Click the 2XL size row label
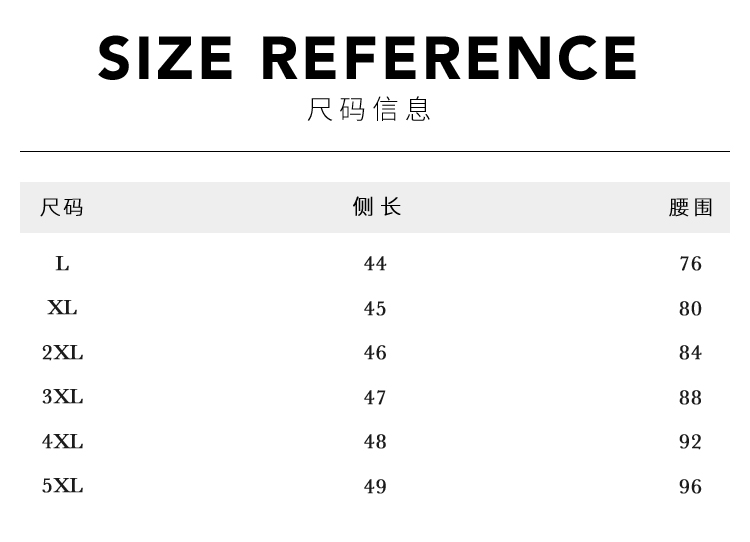This screenshot has width=750, height=542. pyautogui.click(x=62, y=353)
